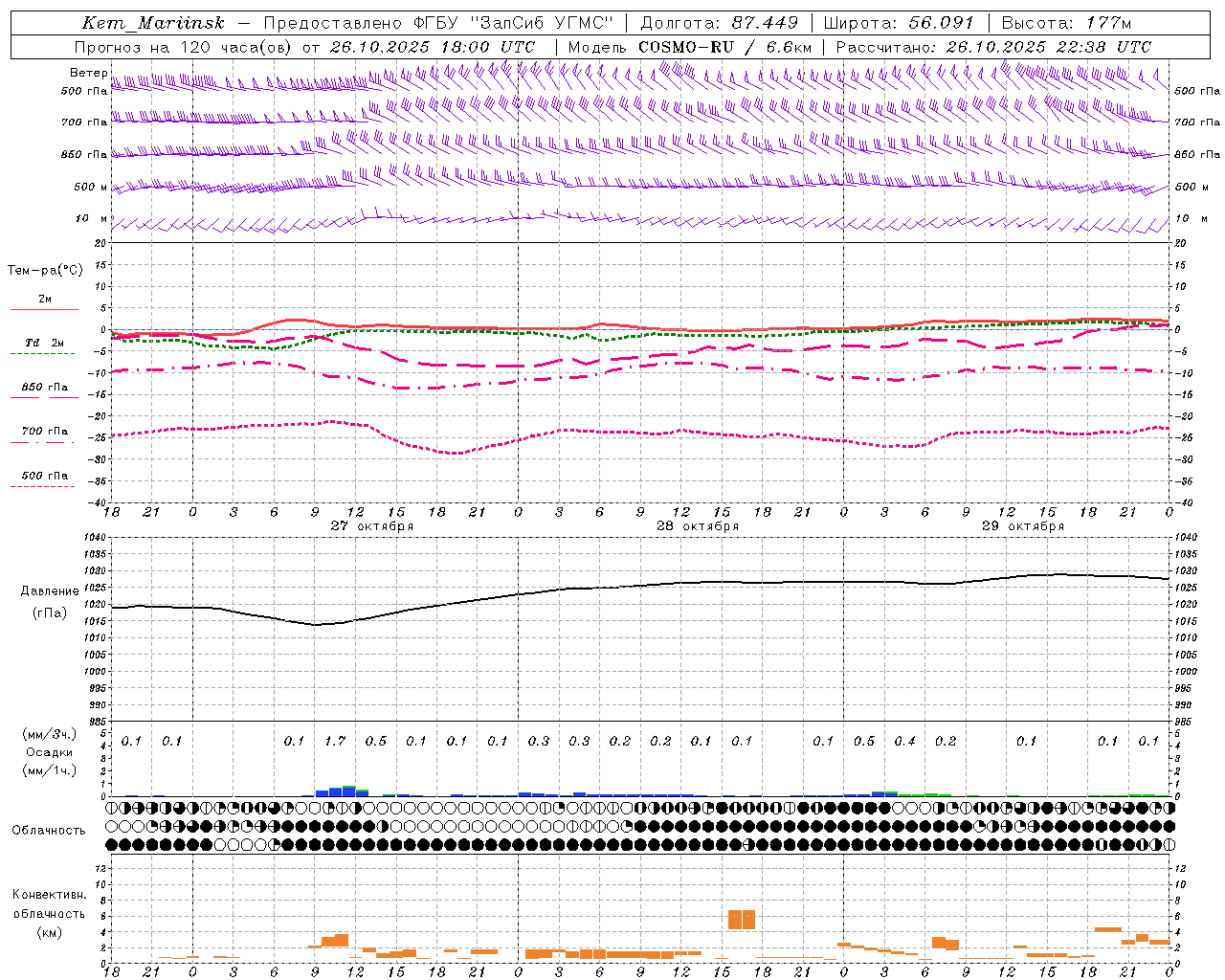The height and width of the screenshot is (980, 1225).
Task: Click the '850 гПа' temperature legend entry
Action: pyautogui.click(x=45, y=388)
